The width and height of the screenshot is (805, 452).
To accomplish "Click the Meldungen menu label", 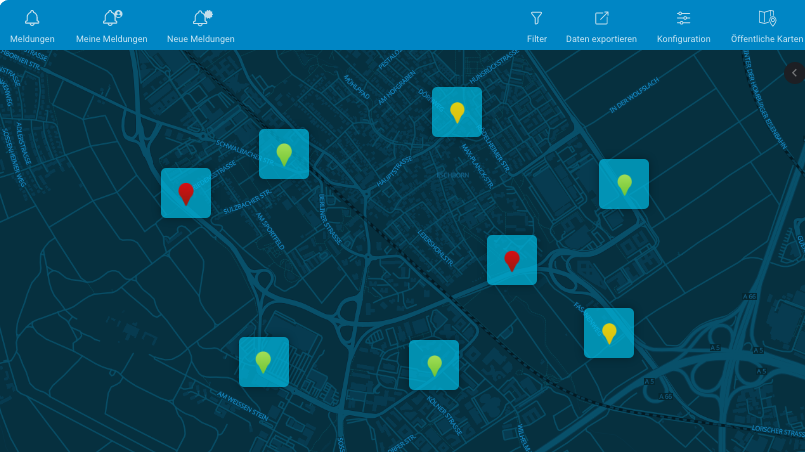I will click(32, 39).
